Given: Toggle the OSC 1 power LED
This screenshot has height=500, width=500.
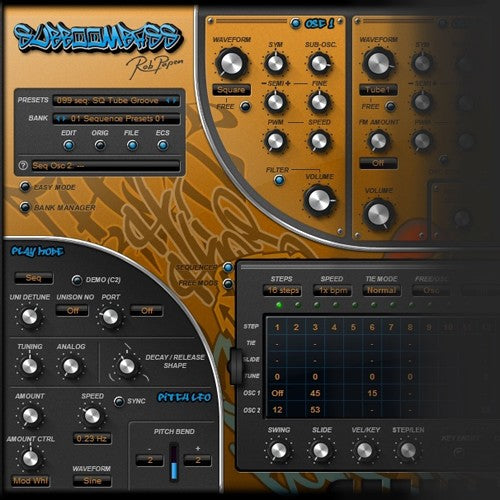Looking at the screenshot, I should pos(295,23).
